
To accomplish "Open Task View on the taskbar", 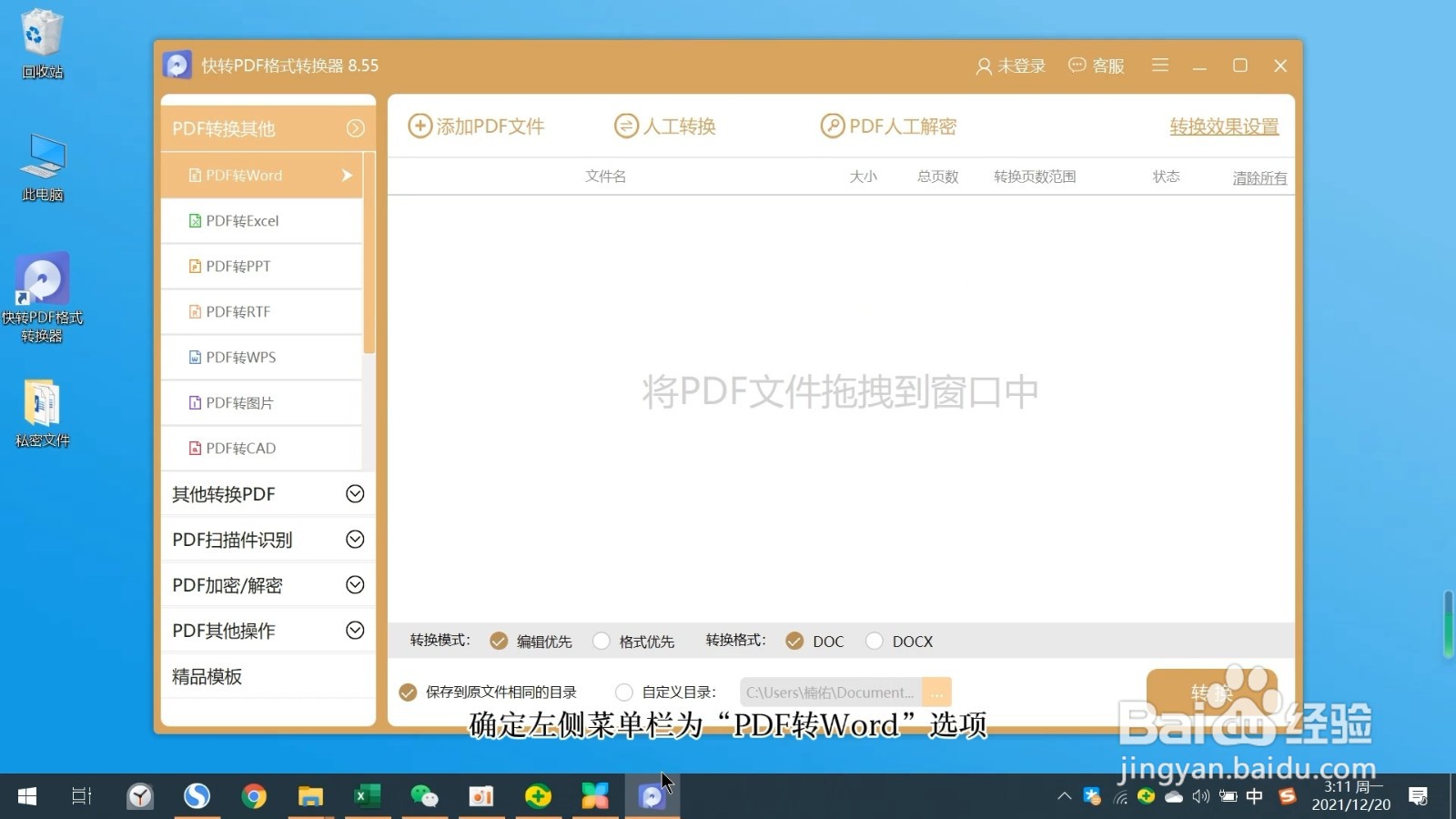I will click(x=82, y=797).
